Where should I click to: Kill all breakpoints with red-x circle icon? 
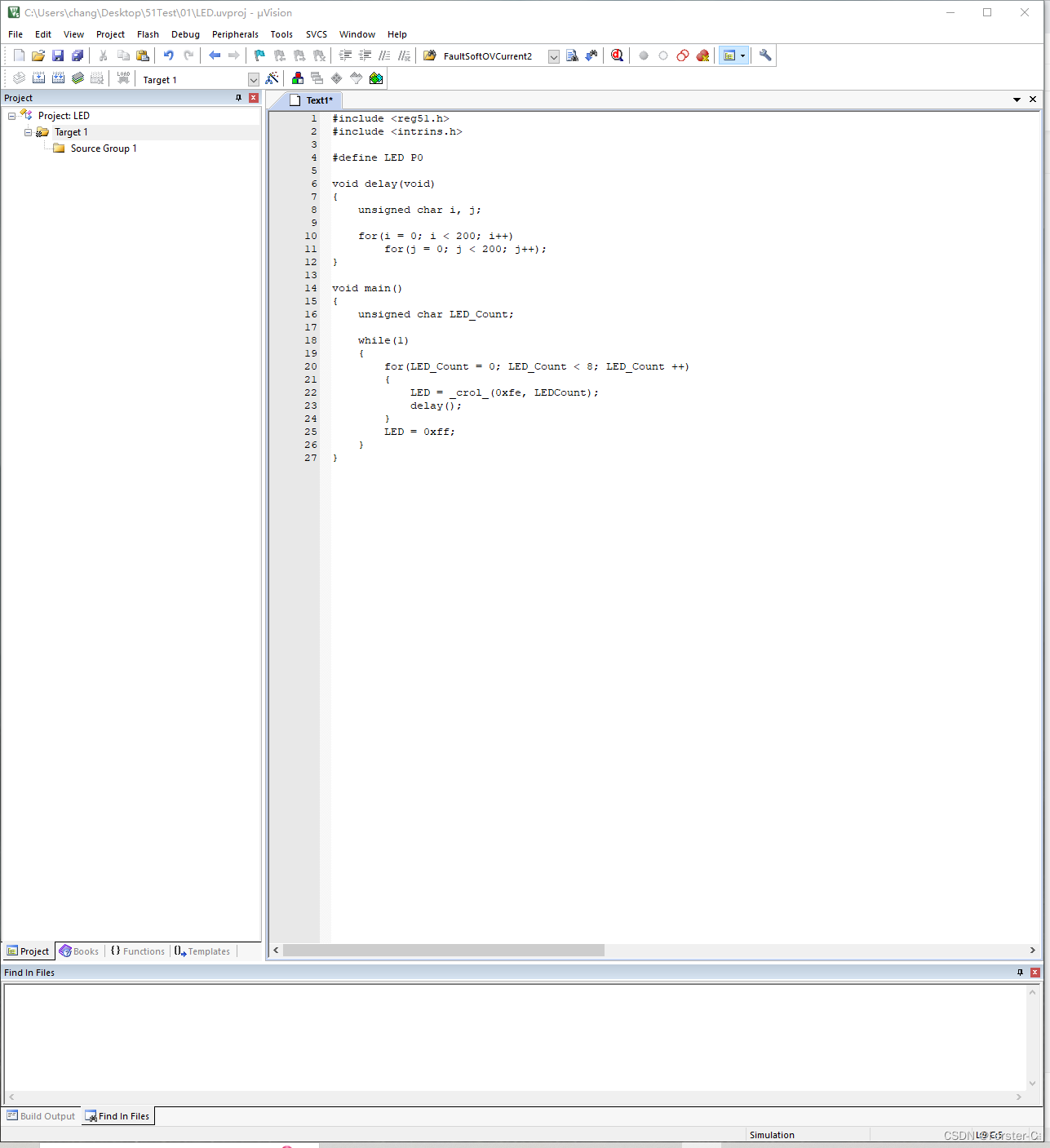coord(702,55)
